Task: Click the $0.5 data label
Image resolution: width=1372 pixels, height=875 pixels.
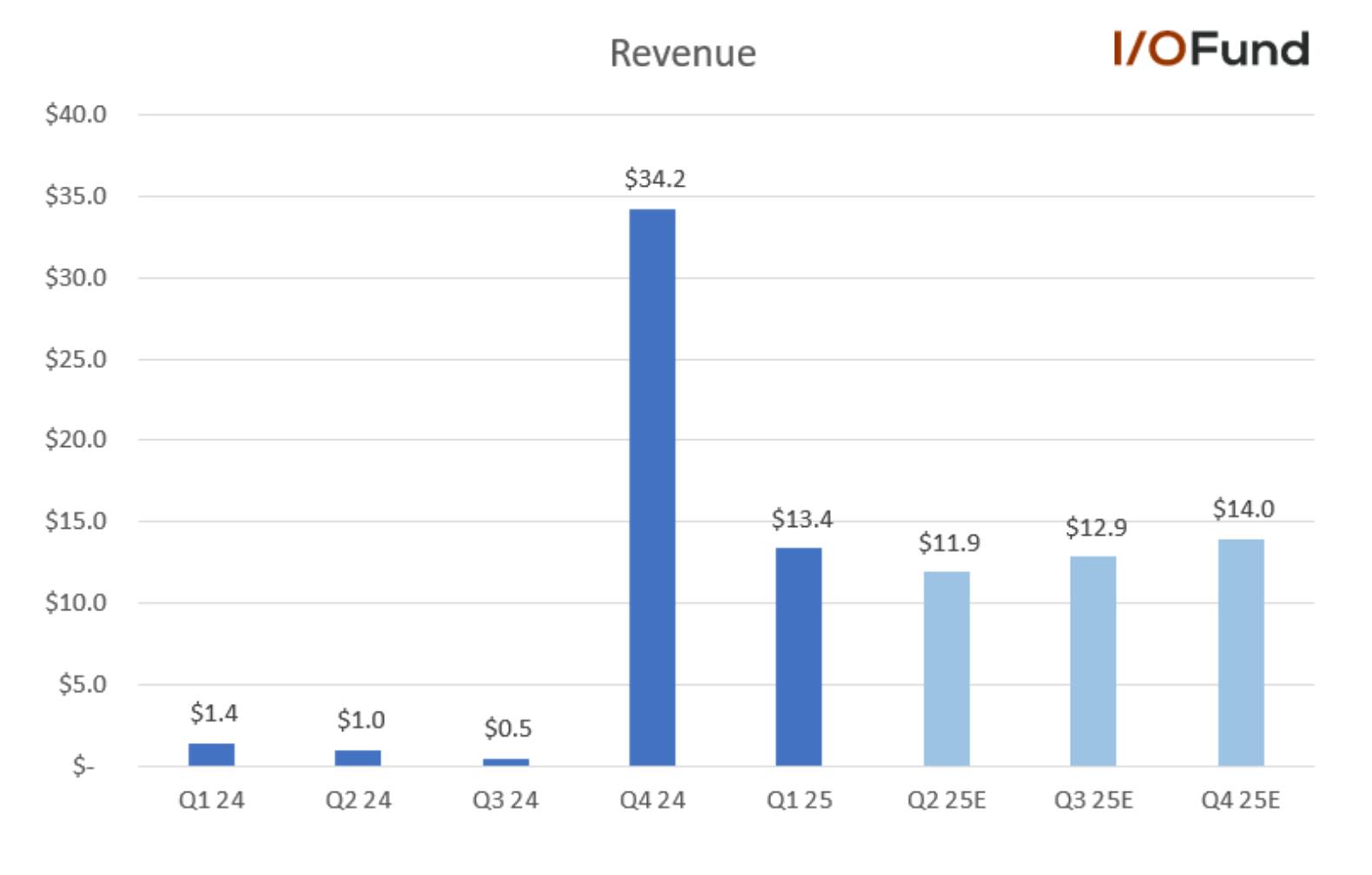Action: pyautogui.click(x=508, y=728)
